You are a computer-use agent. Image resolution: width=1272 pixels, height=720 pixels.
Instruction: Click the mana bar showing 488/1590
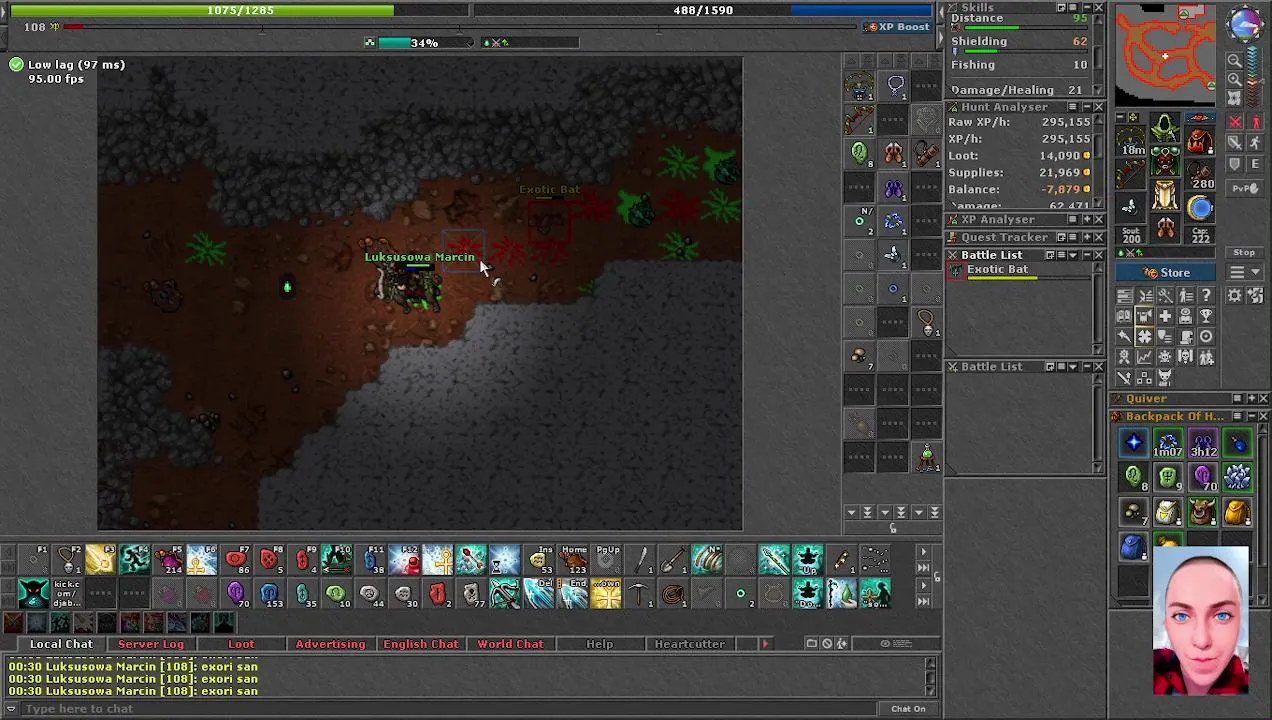pos(703,10)
